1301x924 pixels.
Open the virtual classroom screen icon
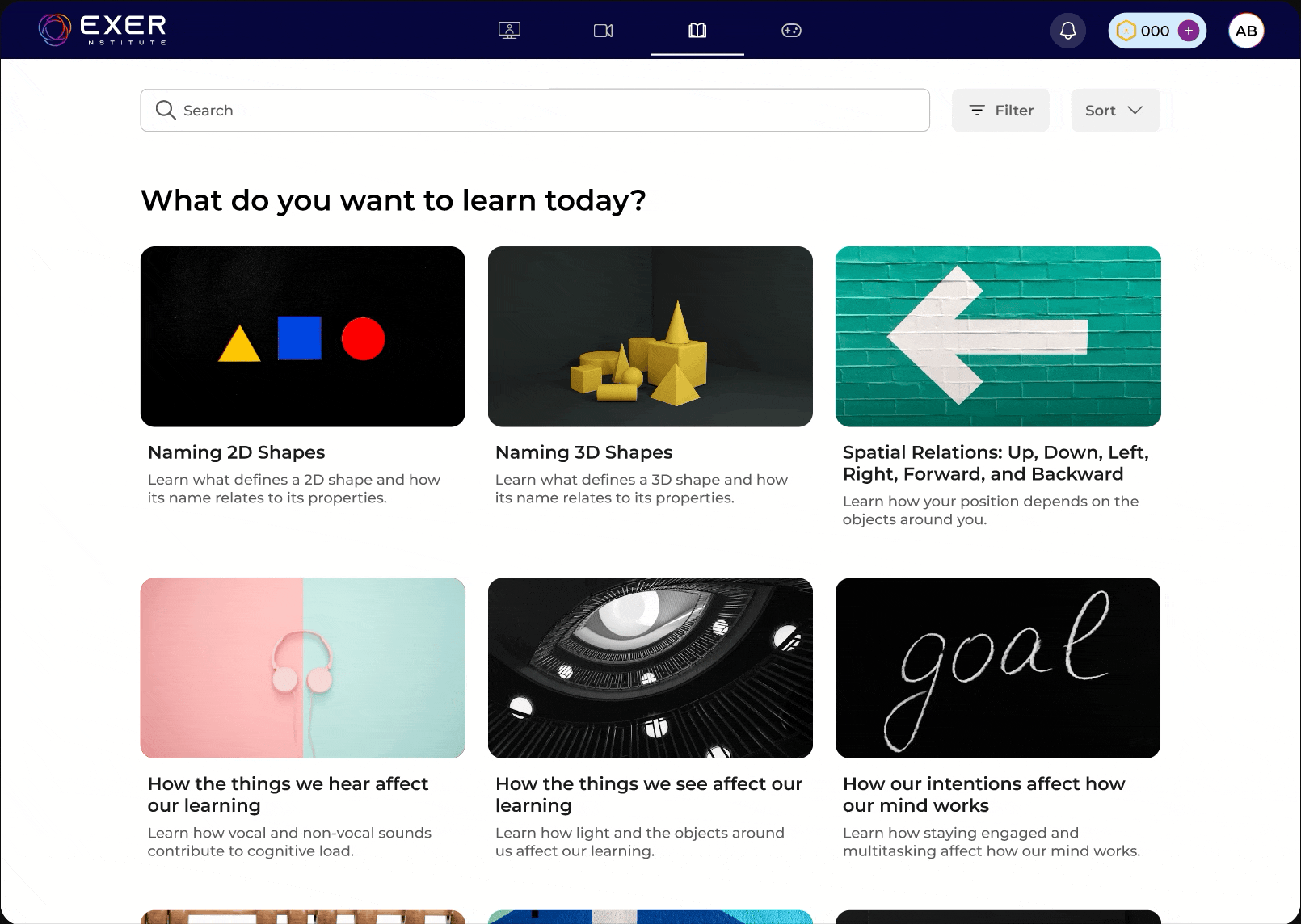click(x=509, y=30)
